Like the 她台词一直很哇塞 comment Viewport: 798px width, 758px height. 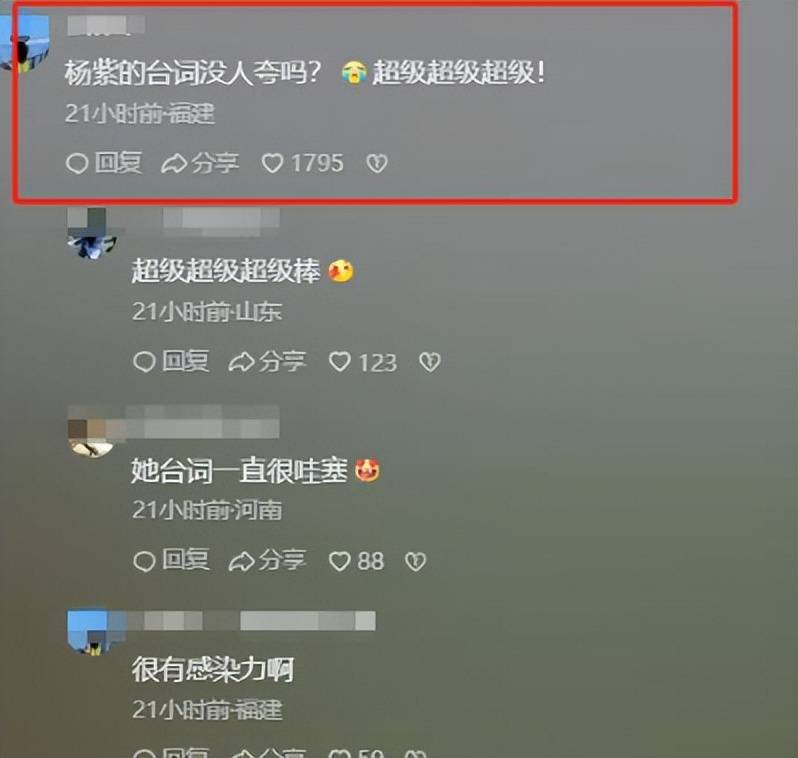(x=356, y=562)
